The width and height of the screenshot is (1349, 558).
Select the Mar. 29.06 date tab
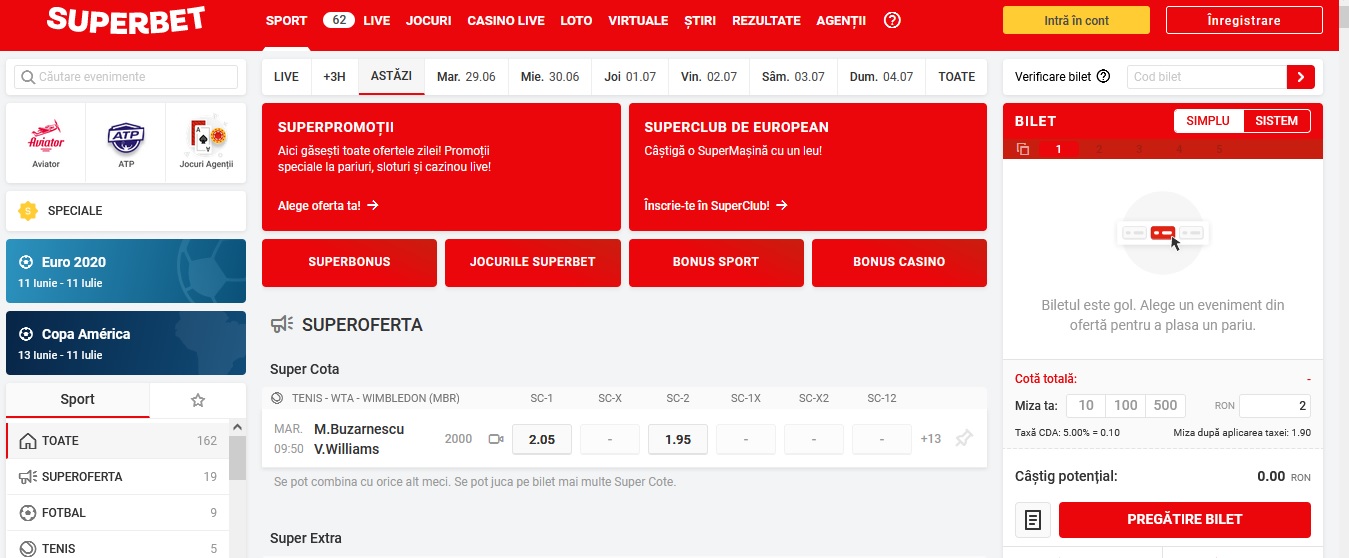coord(466,77)
